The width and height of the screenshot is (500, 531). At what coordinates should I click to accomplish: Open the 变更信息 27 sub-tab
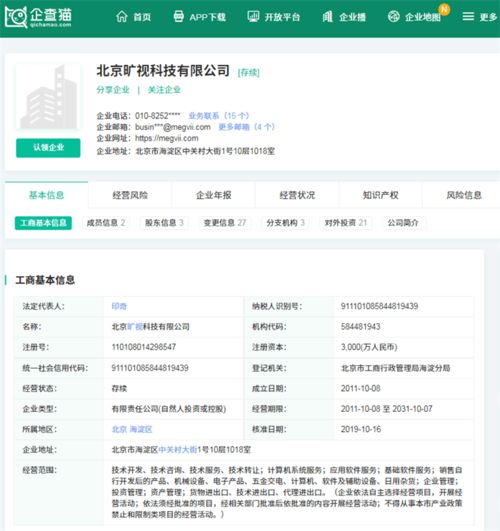pyautogui.click(x=225, y=223)
